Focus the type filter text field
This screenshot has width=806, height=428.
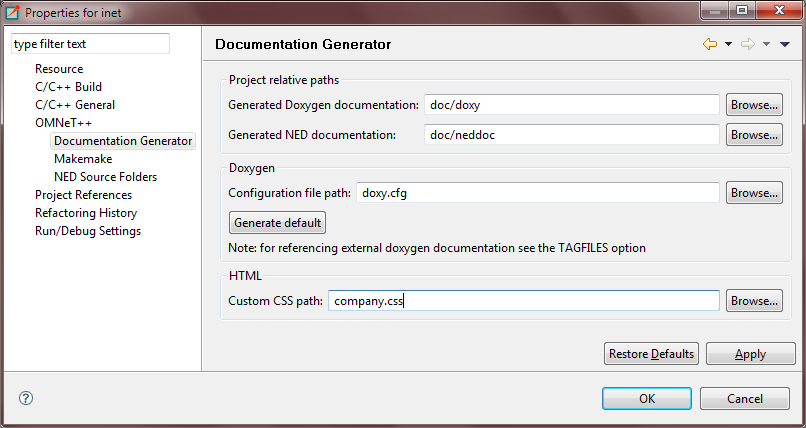pos(90,44)
